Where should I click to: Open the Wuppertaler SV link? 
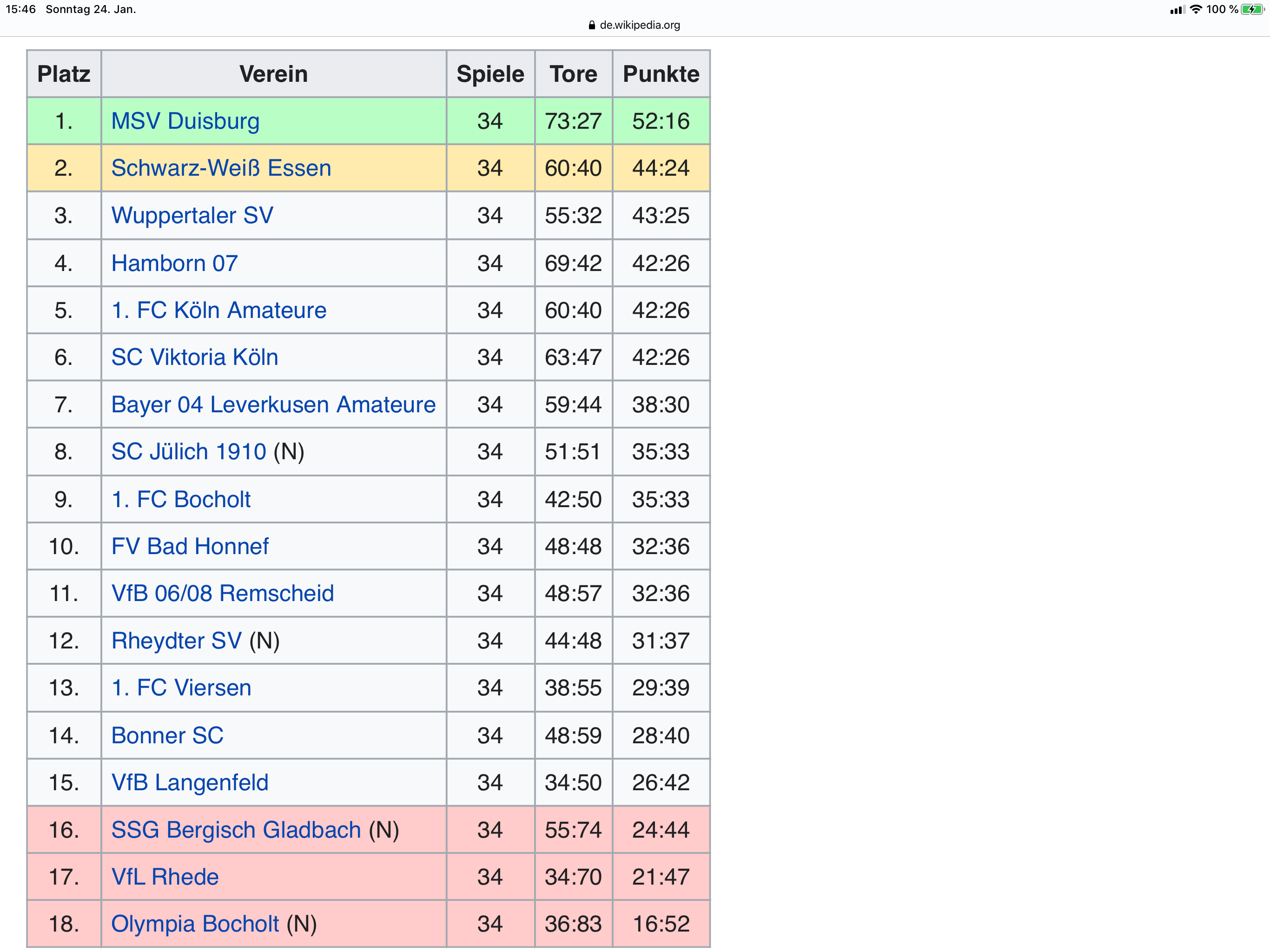(192, 216)
